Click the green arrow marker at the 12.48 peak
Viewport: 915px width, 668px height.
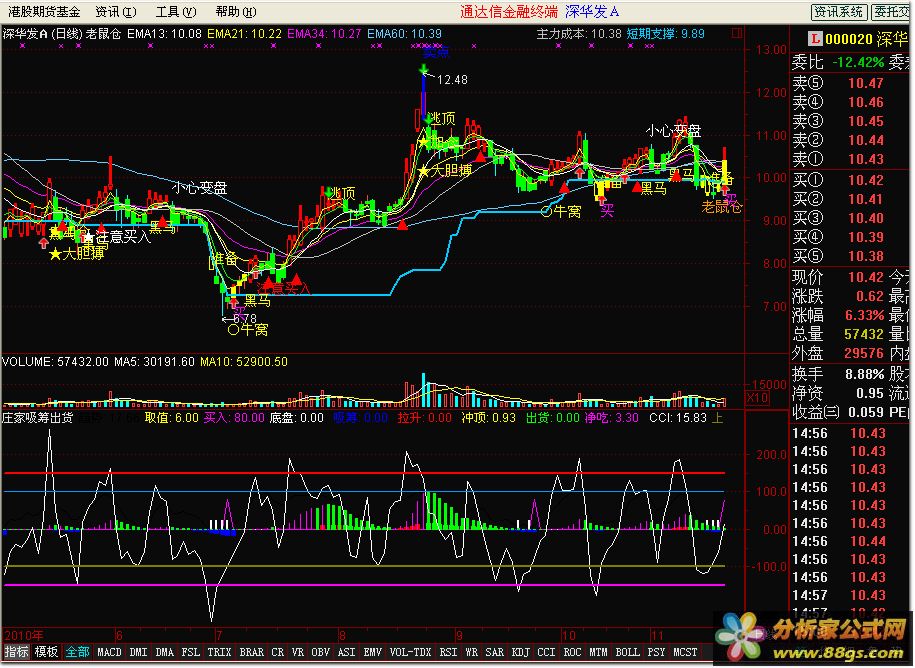point(424,70)
